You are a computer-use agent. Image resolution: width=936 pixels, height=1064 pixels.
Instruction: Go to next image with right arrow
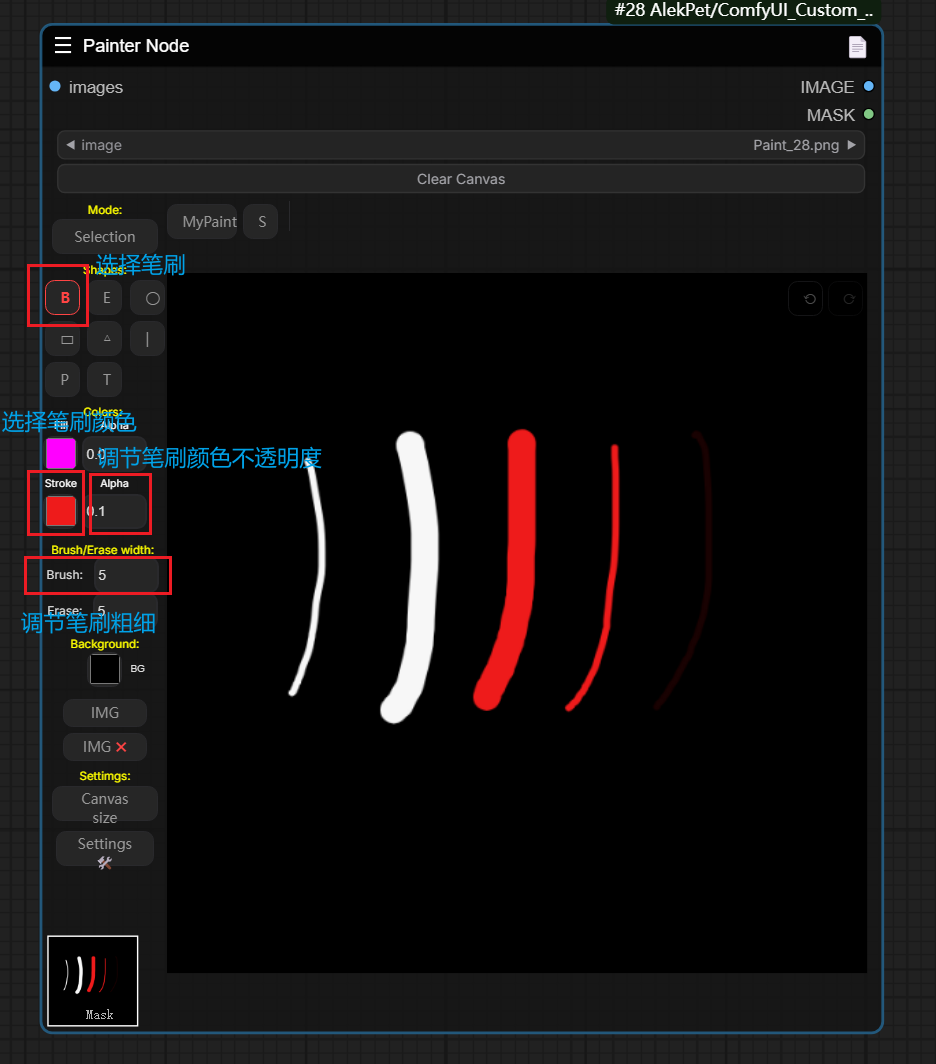pyautogui.click(x=852, y=145)
